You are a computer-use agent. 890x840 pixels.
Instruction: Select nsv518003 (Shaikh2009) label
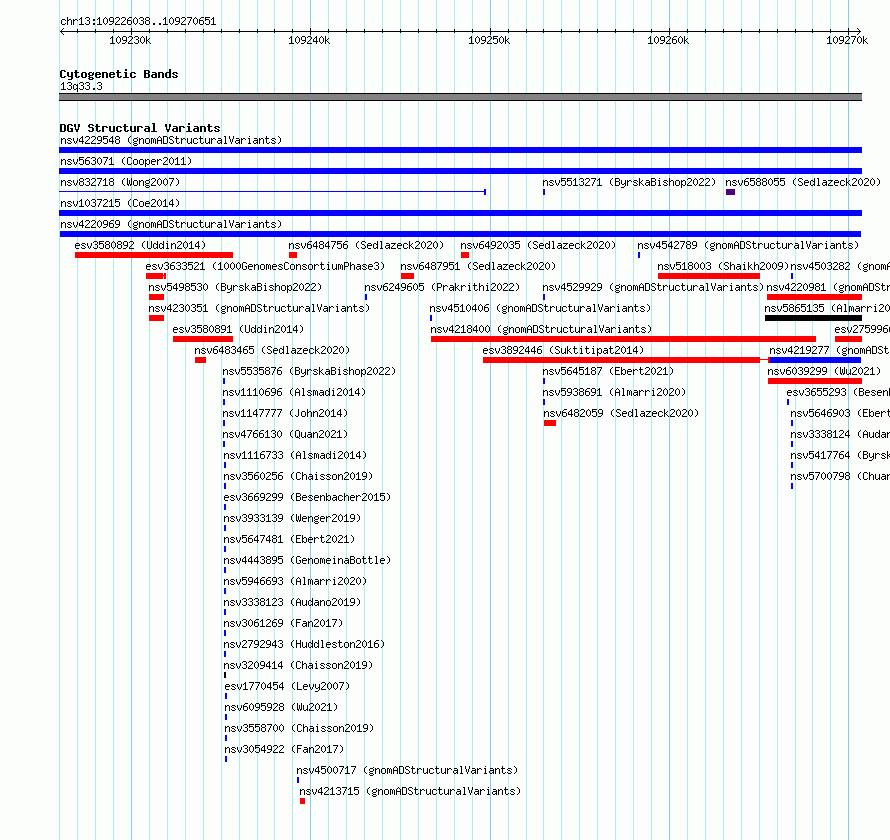[x=723, y=266]
